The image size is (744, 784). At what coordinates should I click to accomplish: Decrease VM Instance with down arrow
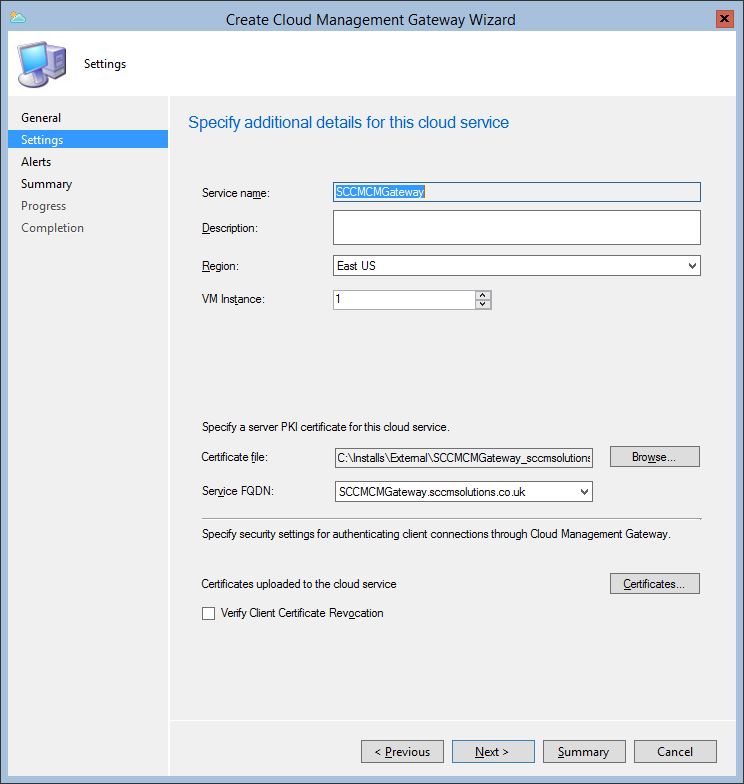[x=482, y=304]
